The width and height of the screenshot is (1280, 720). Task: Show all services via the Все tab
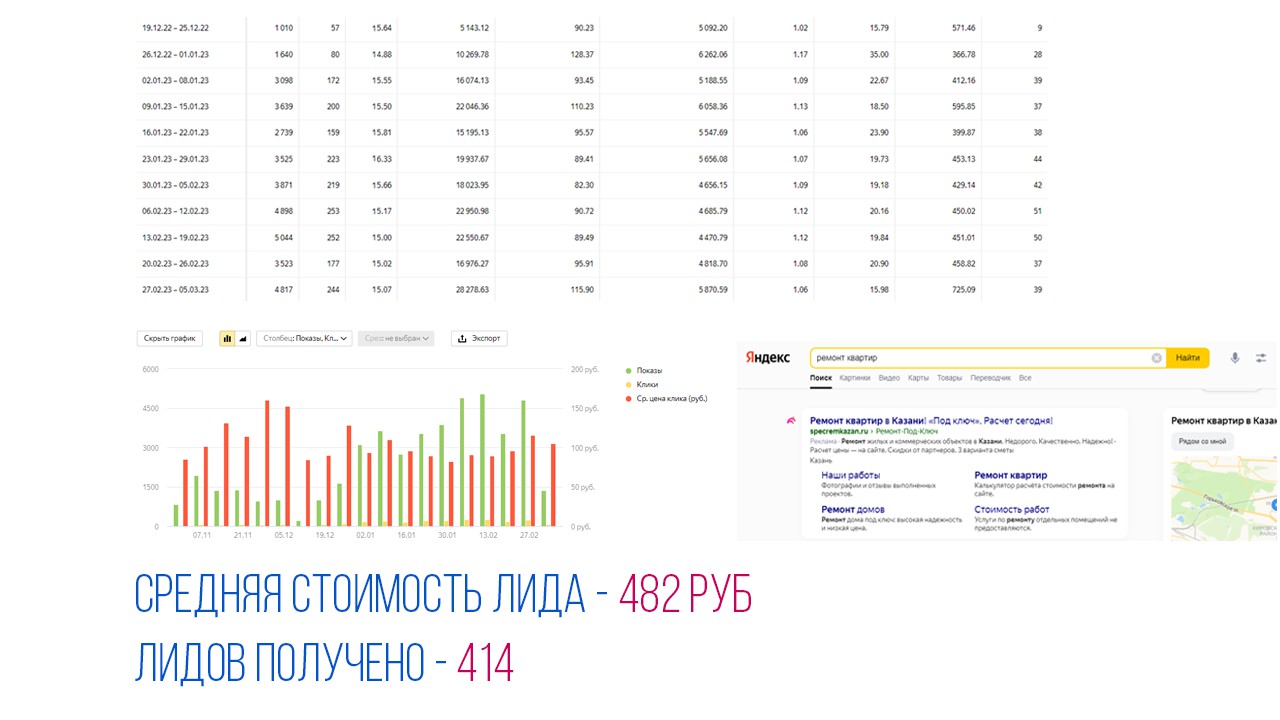(1025, 379)
